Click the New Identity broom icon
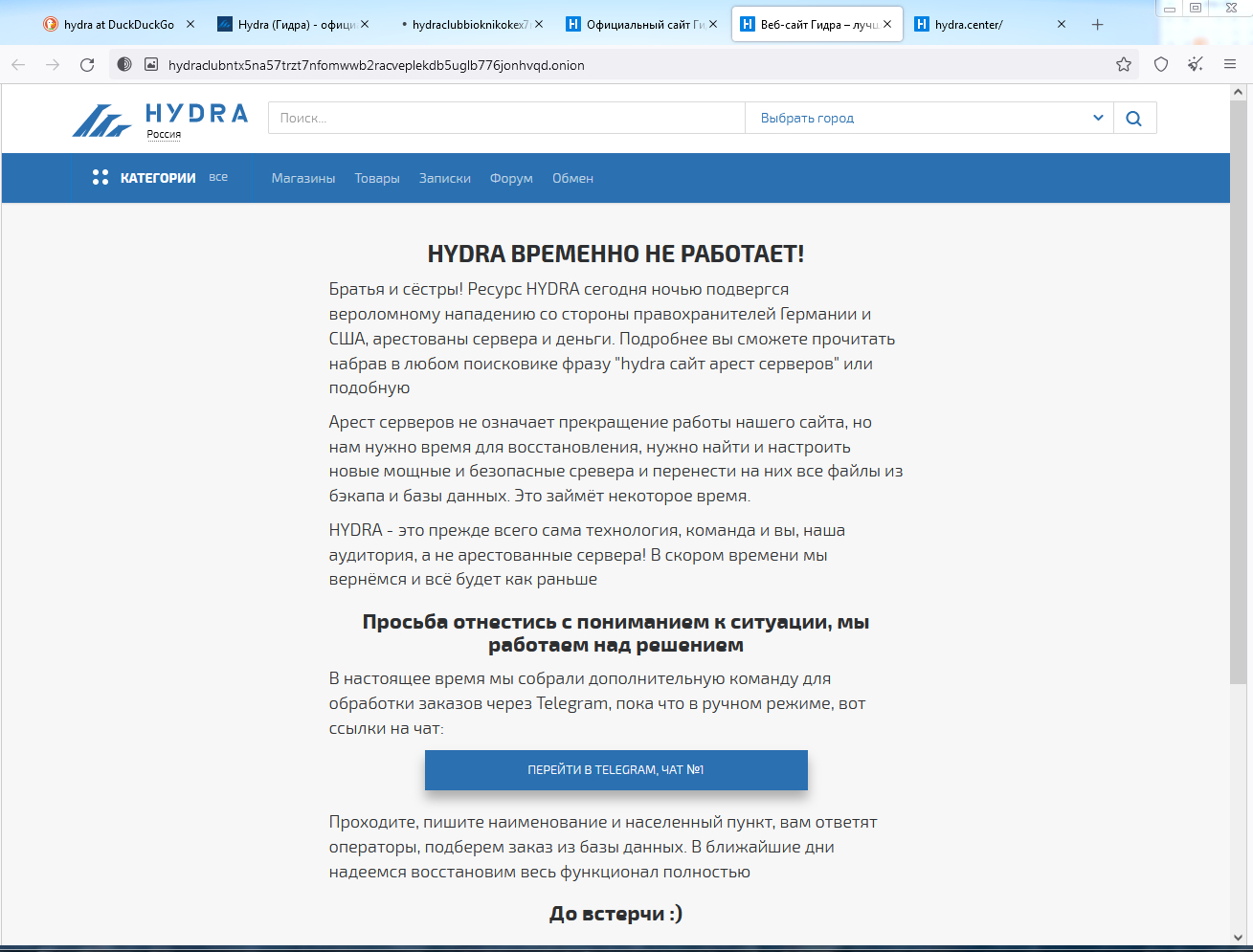Image resolution: width=1253 pixels, height=952 pixels. pyautogui.click(x=1196, y=65)
